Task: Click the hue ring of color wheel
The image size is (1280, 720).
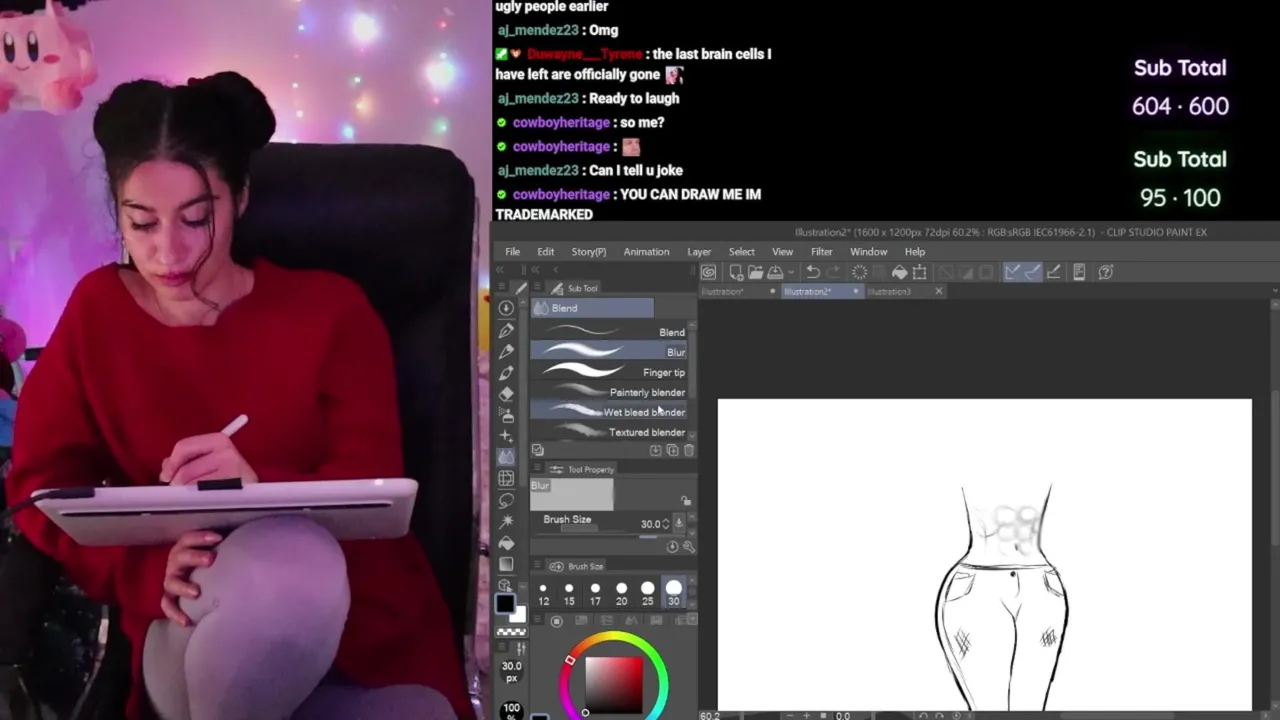Action: pyautogui.click(x=613, y=639)
